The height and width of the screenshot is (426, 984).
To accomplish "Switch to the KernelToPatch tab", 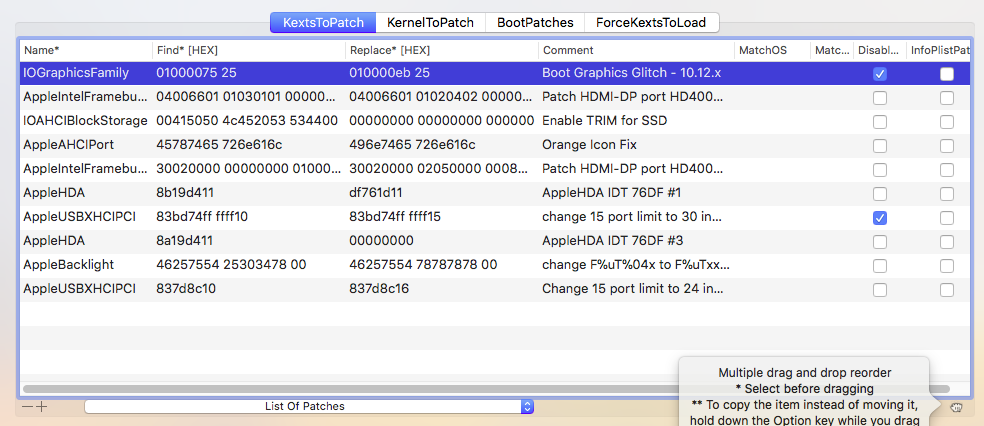I will click(431, 22).
